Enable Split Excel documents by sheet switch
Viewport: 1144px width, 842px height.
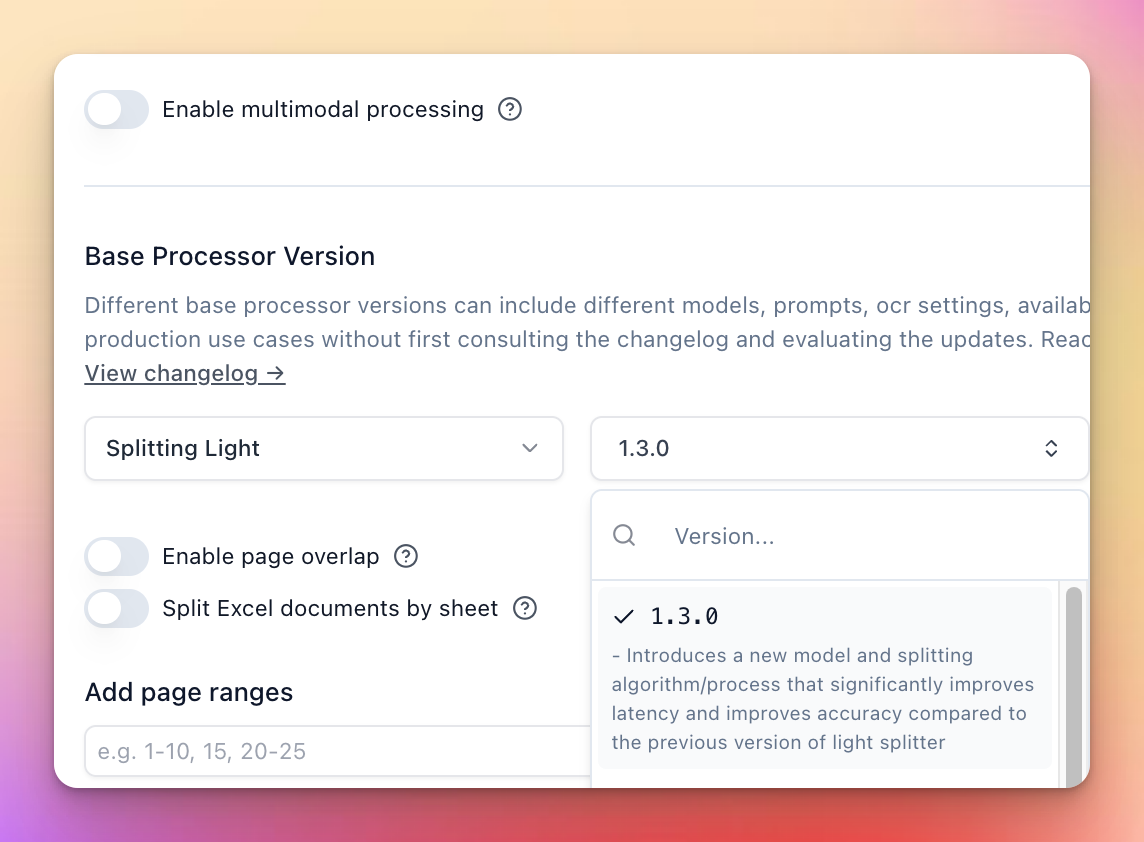coord(117,609)
